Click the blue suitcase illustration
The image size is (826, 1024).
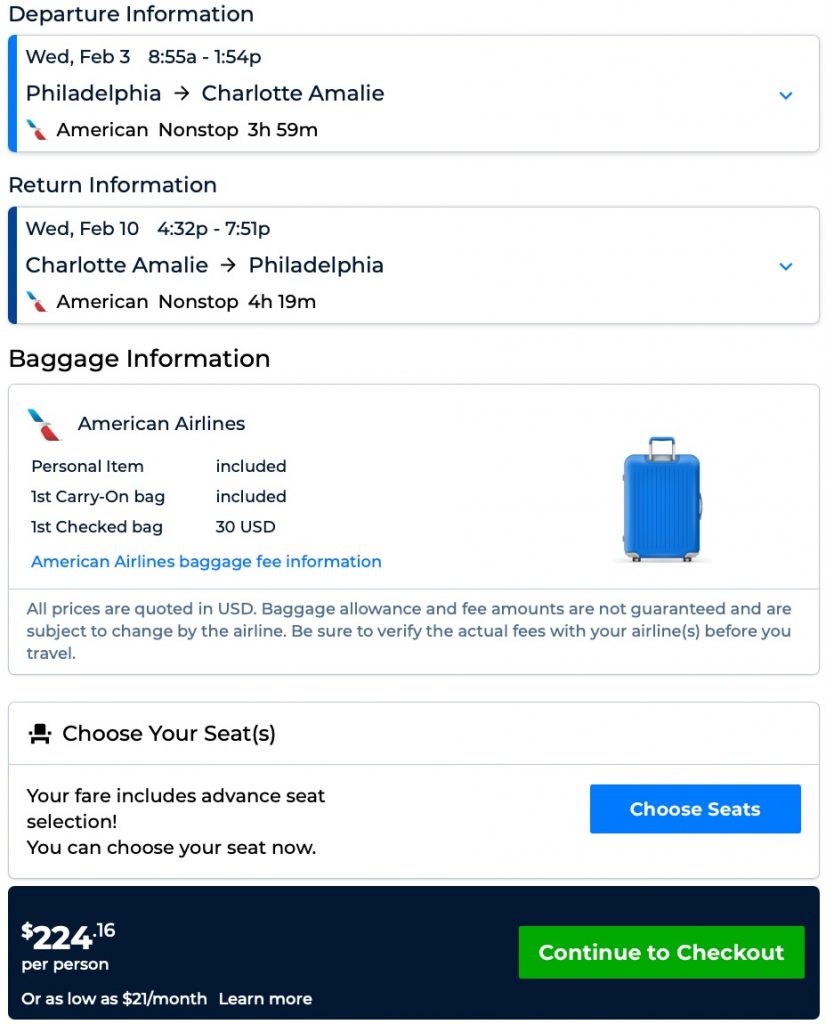click(x=661, y=498)
